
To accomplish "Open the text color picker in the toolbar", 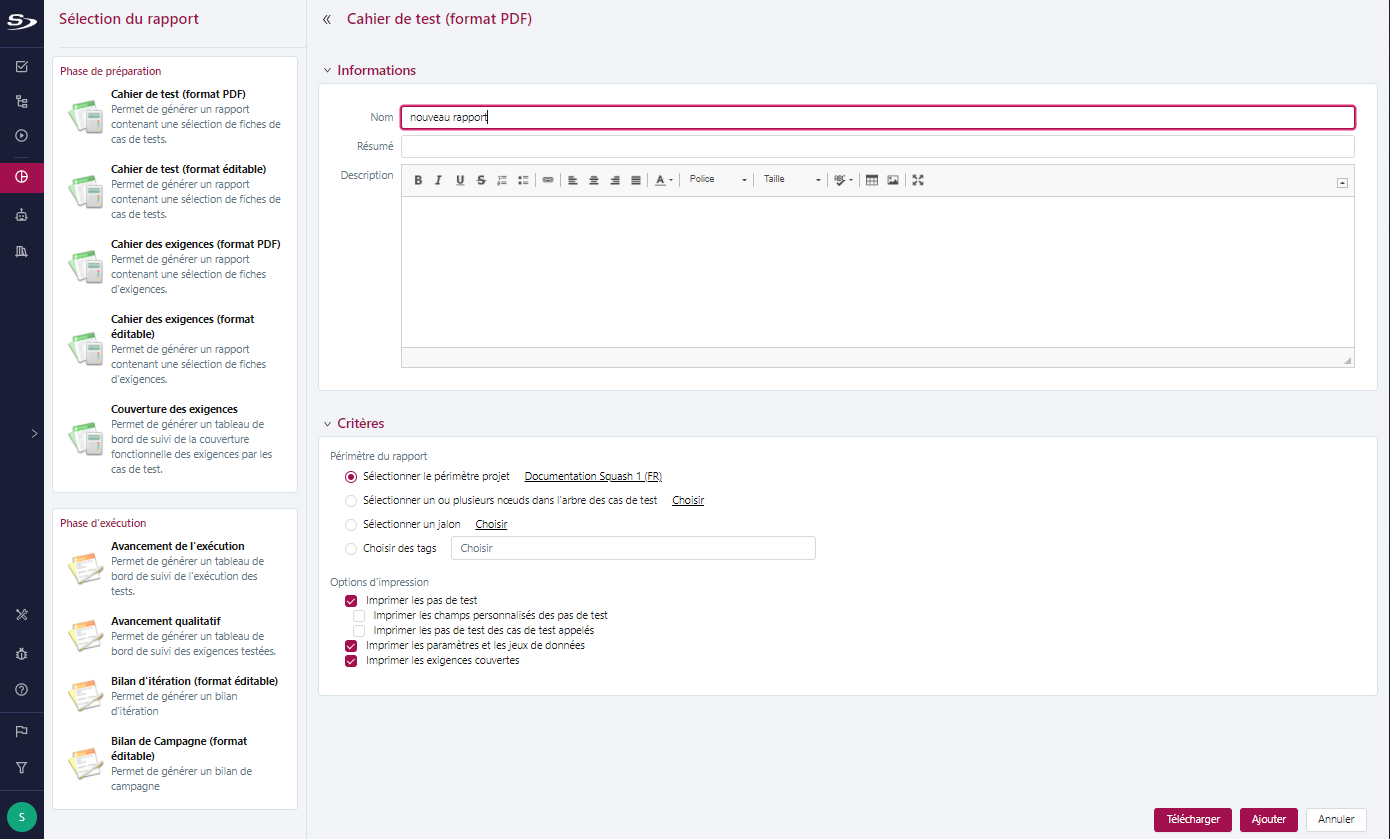I will tap(661, 180).
